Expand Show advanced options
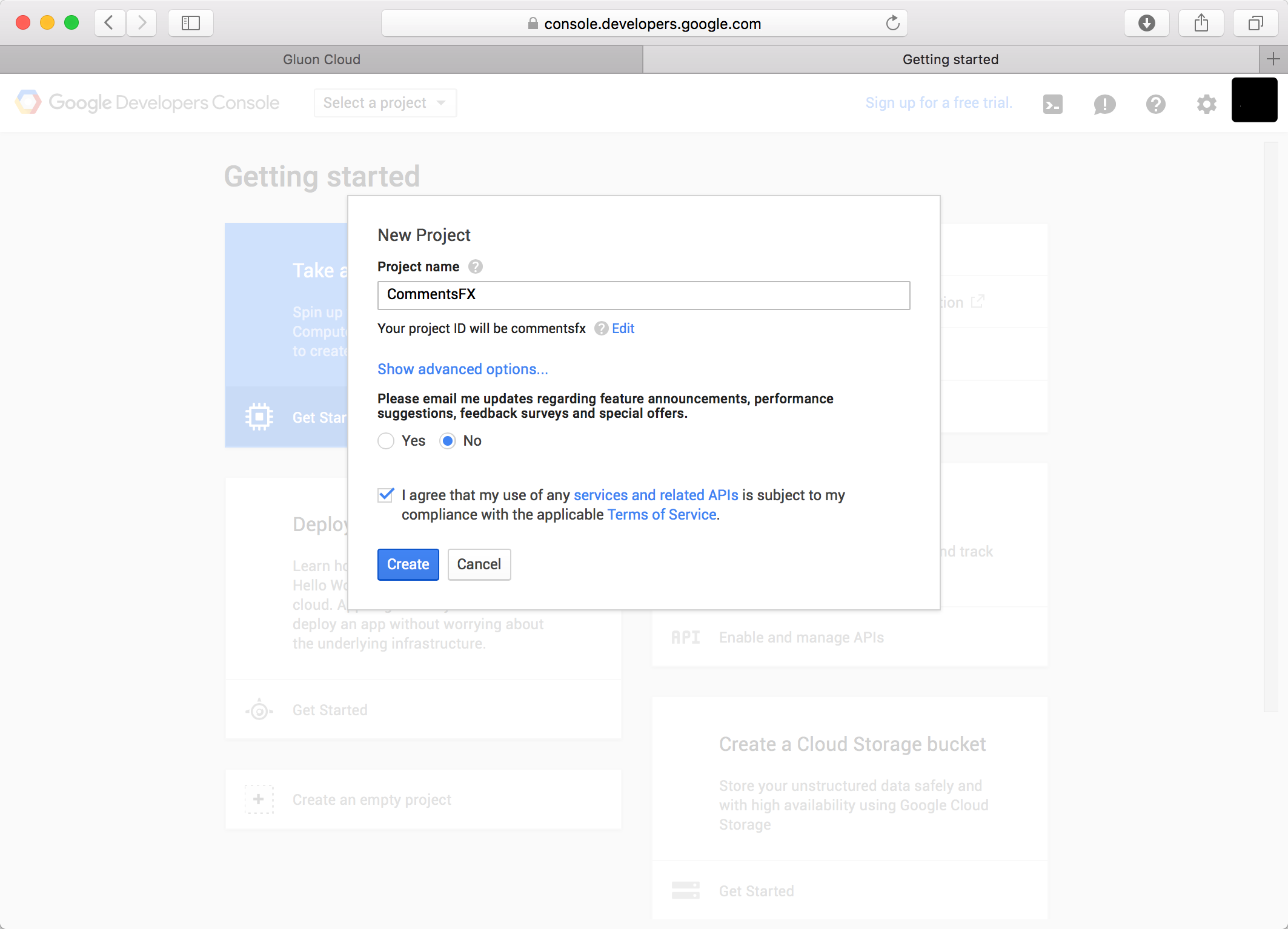Screen dimensions: 1288x929 (463, 369)
